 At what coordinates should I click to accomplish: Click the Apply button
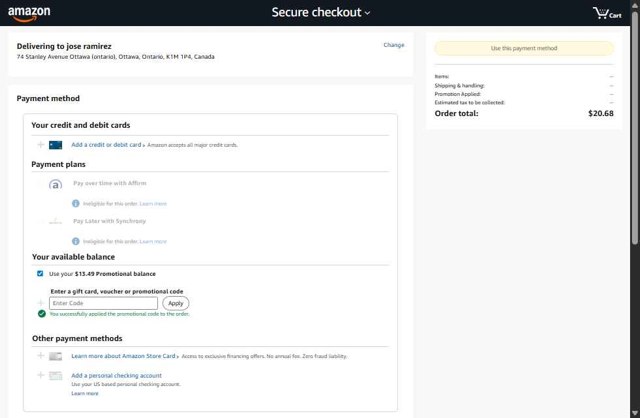(176, 303)
